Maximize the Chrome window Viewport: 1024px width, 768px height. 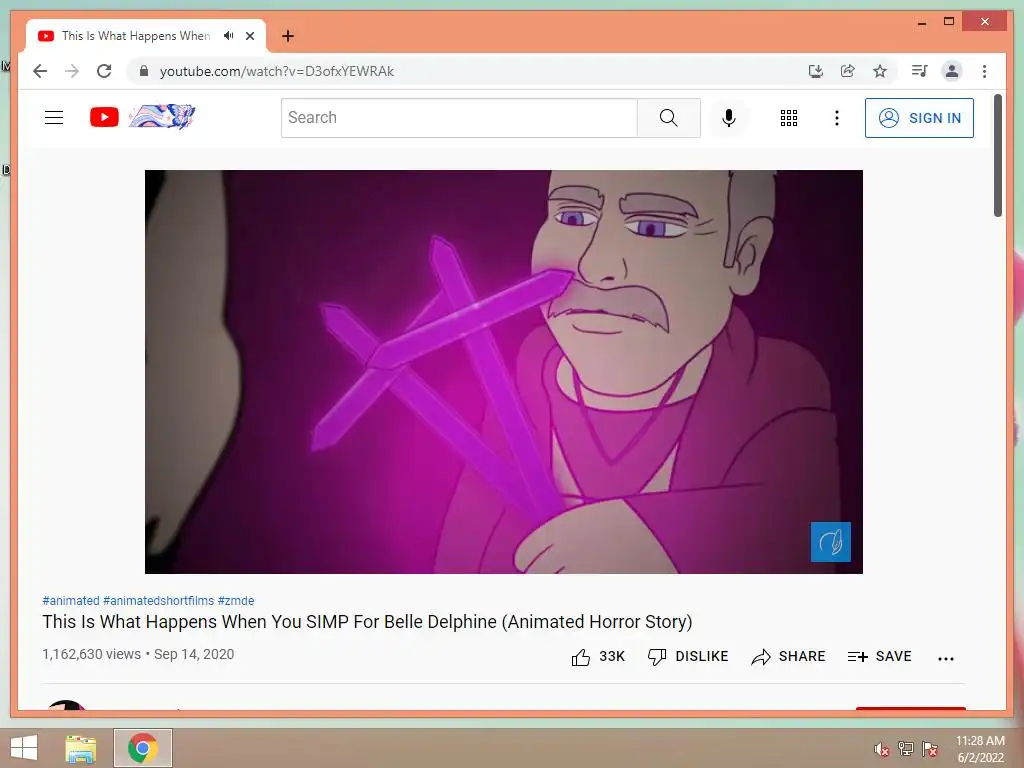click(949, 22)
